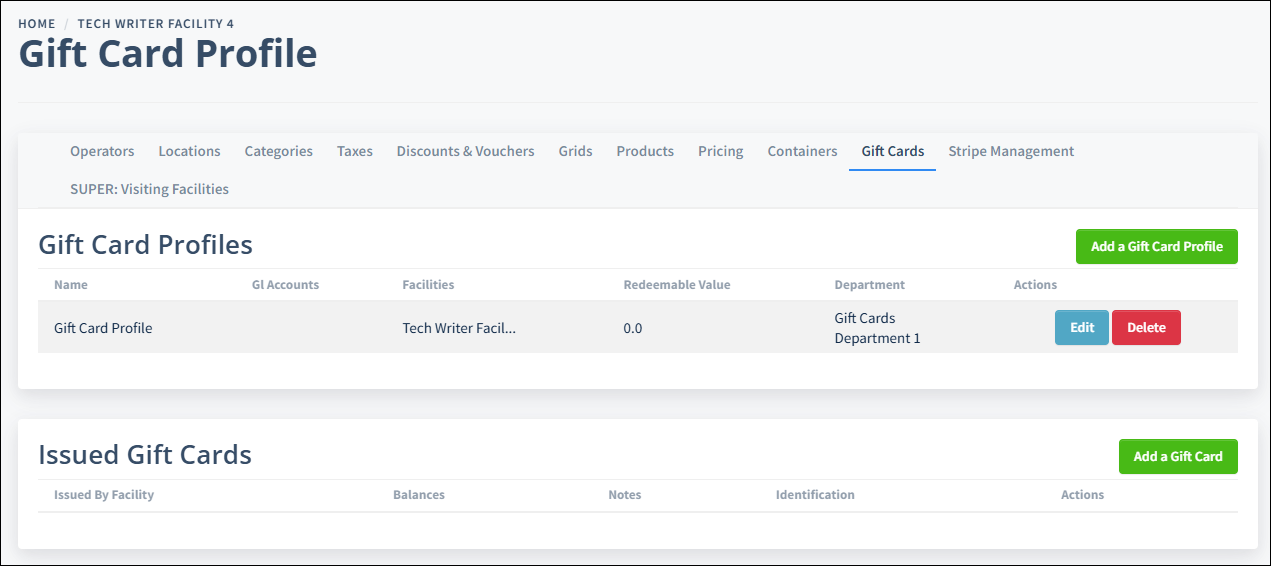Switch to the Grids tab
The image size is (1271, 566).
pos(575,151)
